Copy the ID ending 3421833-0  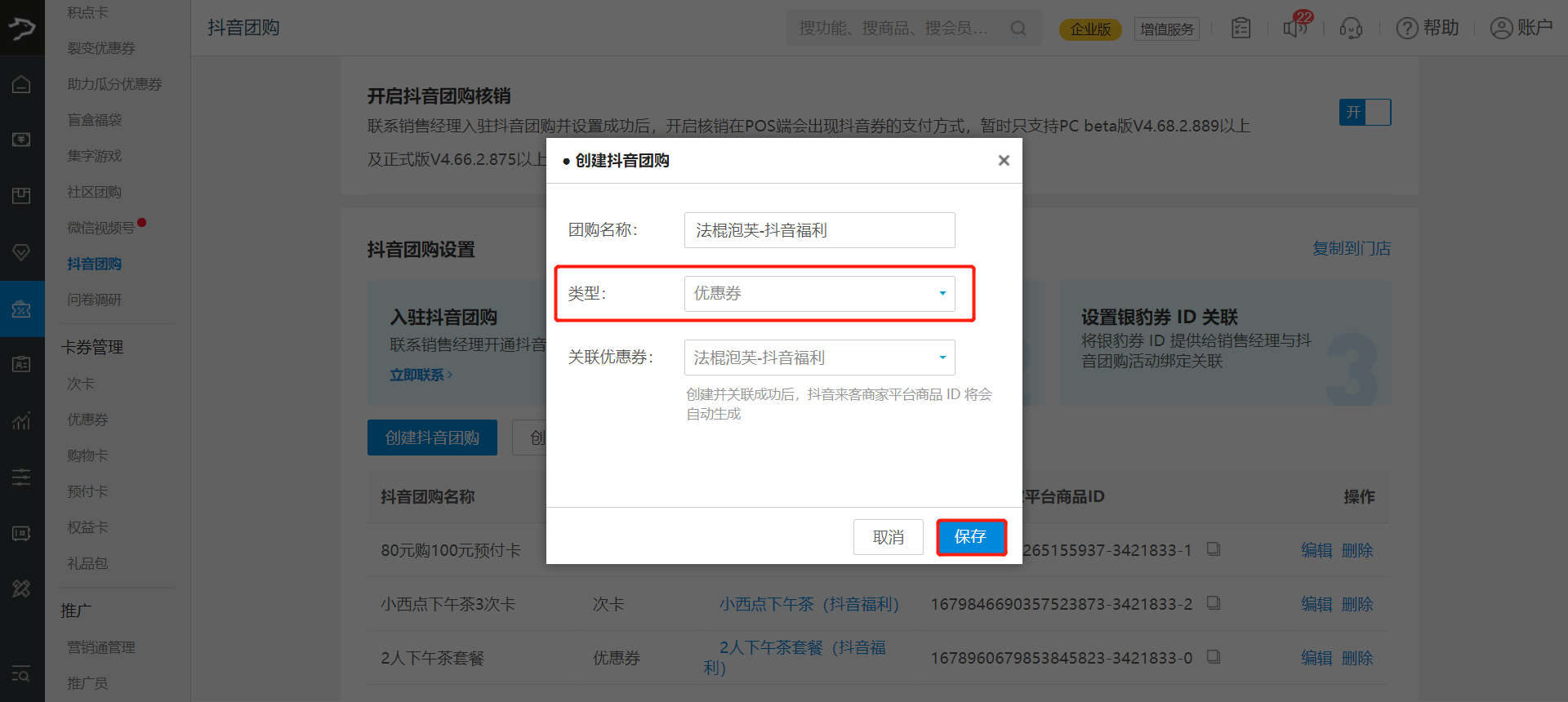(x=1214, y=656)
